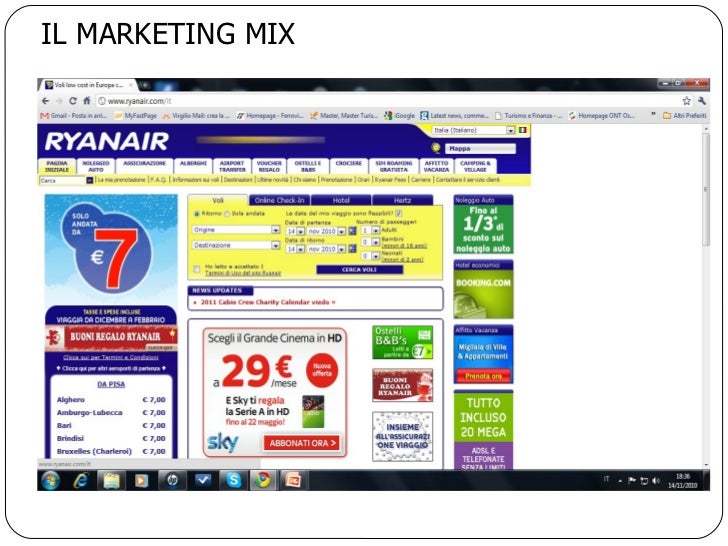Click the browser forward arrow
Screen dimensions: 728x546
pyautogui.click(x=59, y=101)
